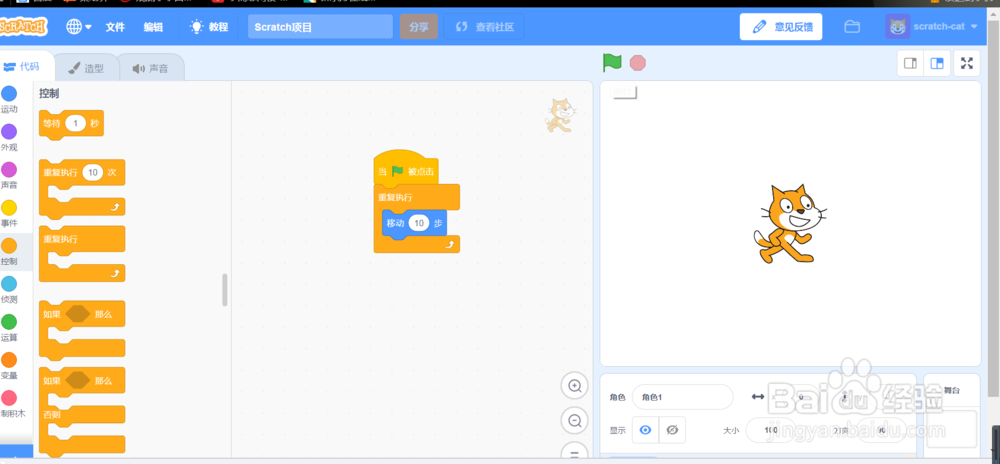Select the 变量 variables category
This screenshot has height=464, width=1000.
9,366
